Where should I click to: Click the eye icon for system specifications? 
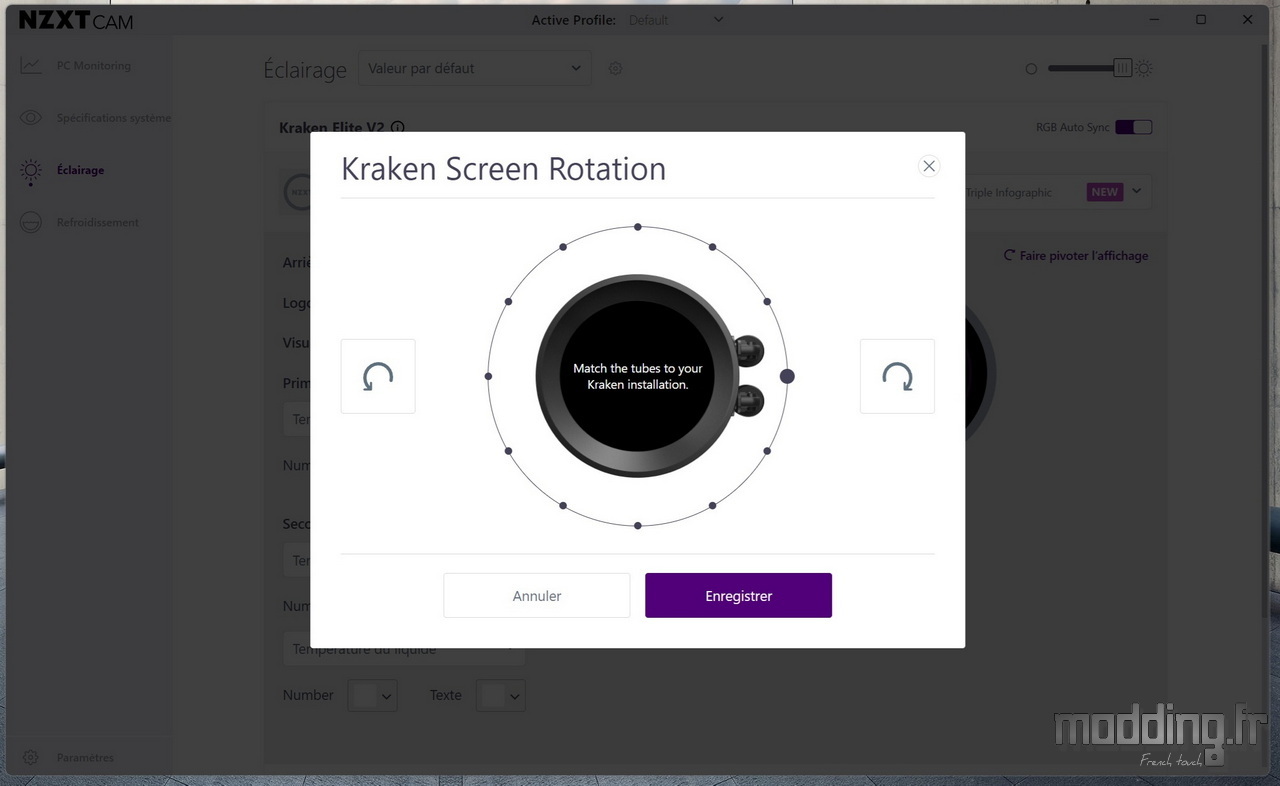[31, 118]
